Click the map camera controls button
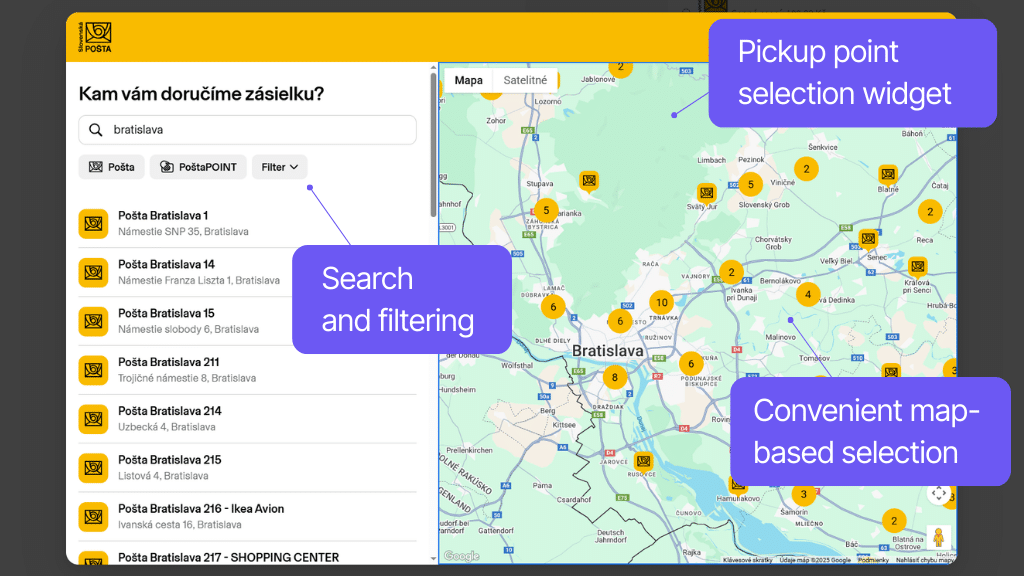 tap(938, 494)
